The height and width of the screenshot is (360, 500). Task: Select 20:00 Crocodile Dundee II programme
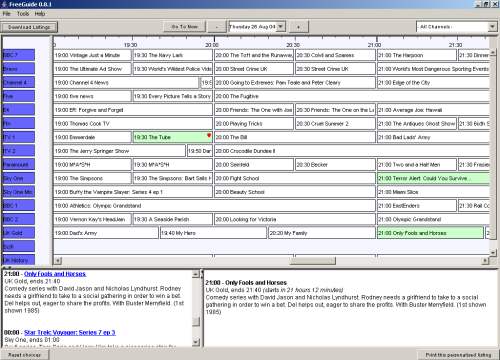coord(352,151)
